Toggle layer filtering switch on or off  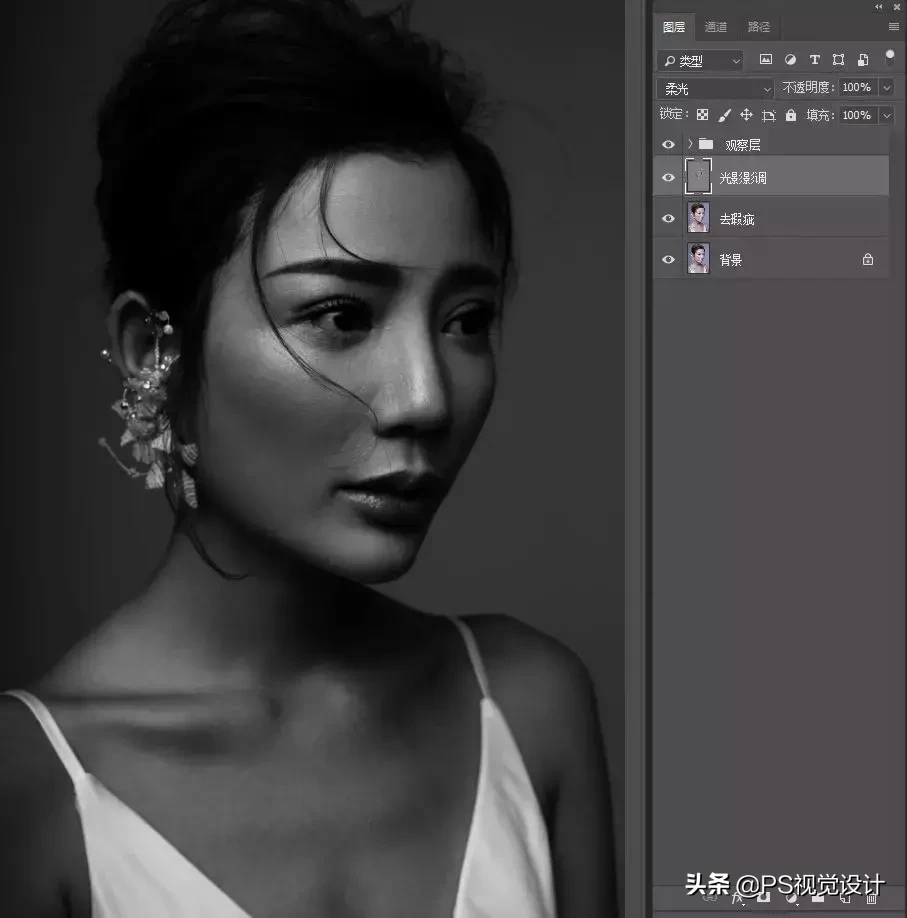889,58
